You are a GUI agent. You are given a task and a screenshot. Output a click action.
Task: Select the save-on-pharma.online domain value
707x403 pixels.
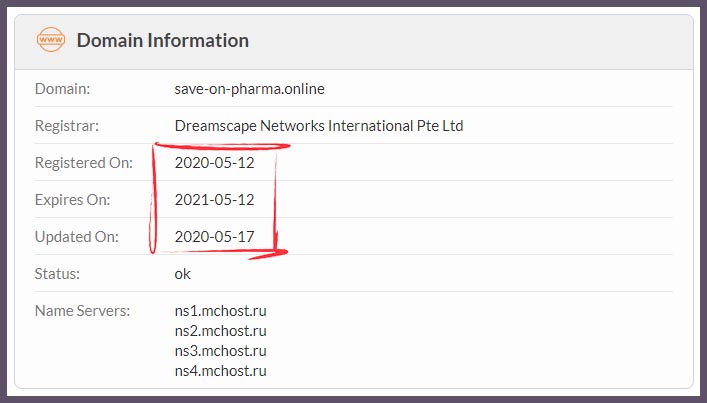(249, 89)
